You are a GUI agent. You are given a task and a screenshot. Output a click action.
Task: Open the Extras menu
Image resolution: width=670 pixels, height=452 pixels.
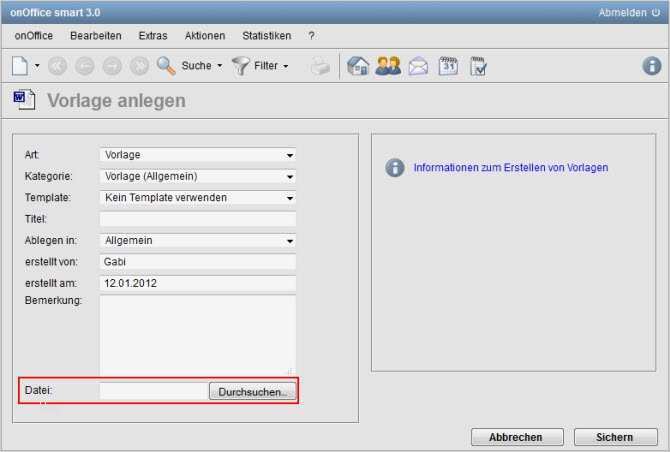153,36
